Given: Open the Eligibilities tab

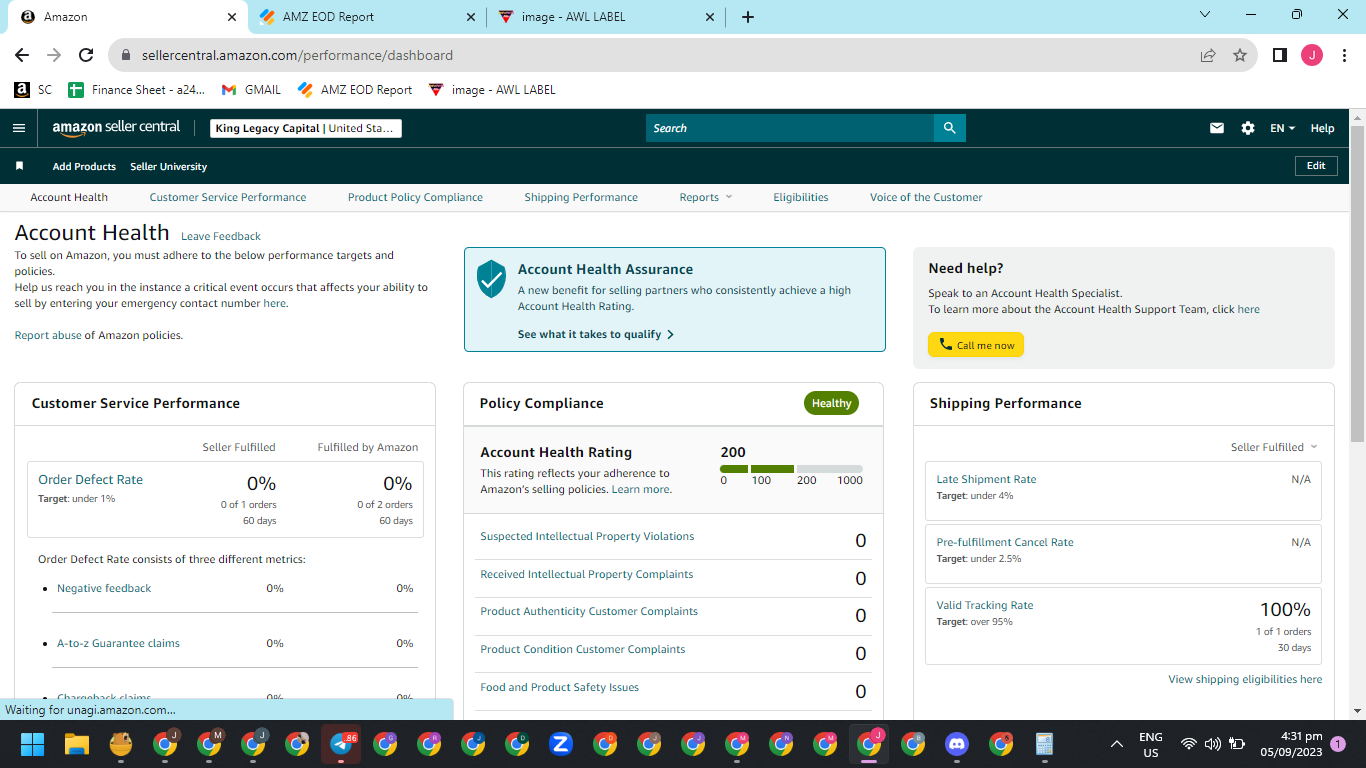Looking at the screenshot, I should pos(801,197).
